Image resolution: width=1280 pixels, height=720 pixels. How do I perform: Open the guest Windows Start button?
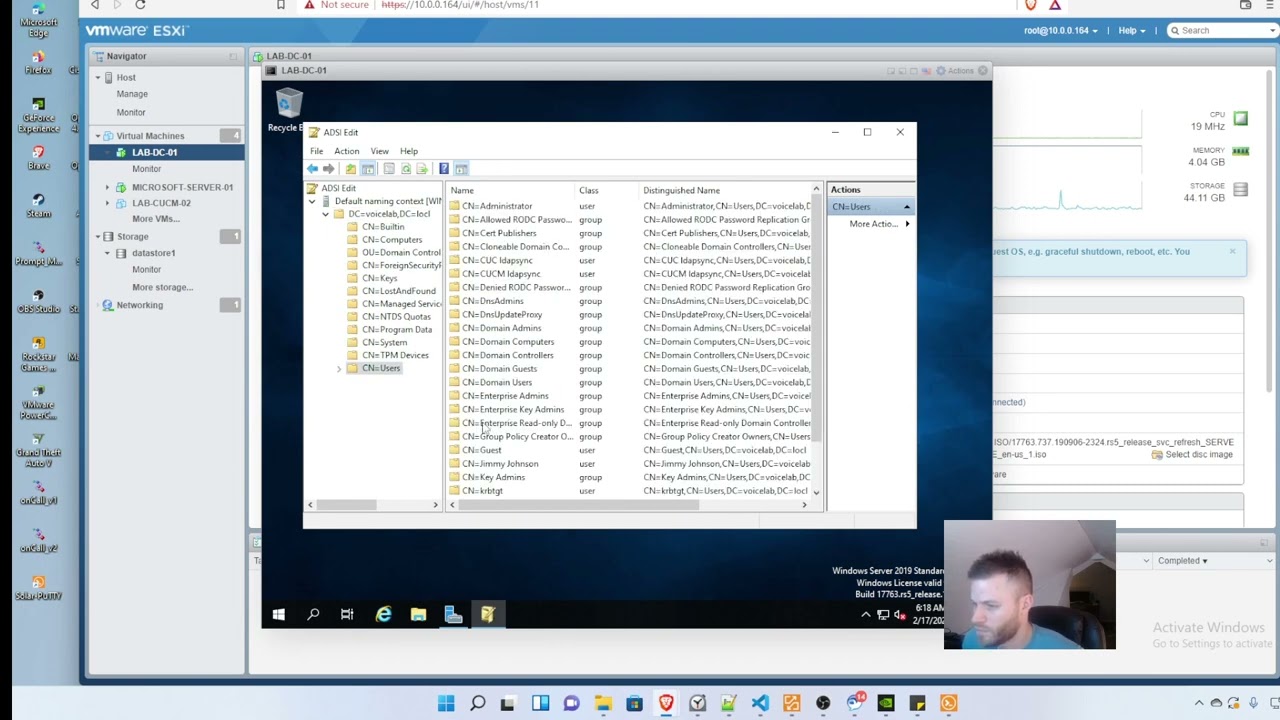click(x=279, y=614)
